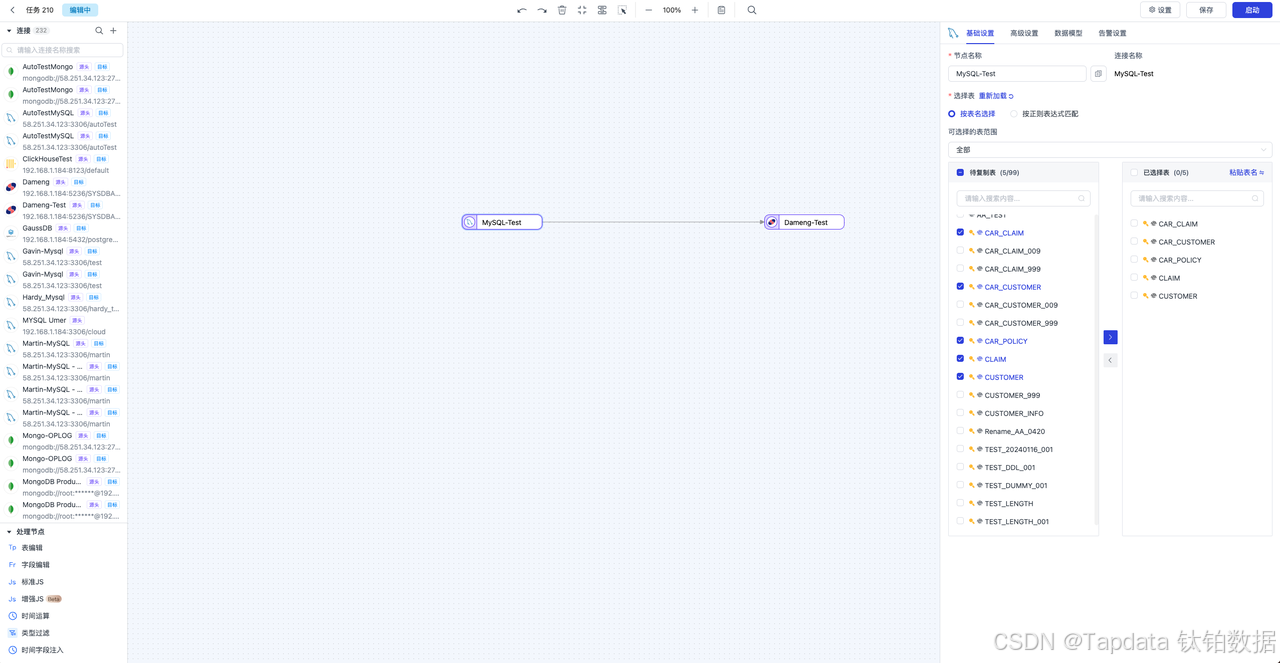
Task: Click the 保存 save button
Action: click(1206, 10)
